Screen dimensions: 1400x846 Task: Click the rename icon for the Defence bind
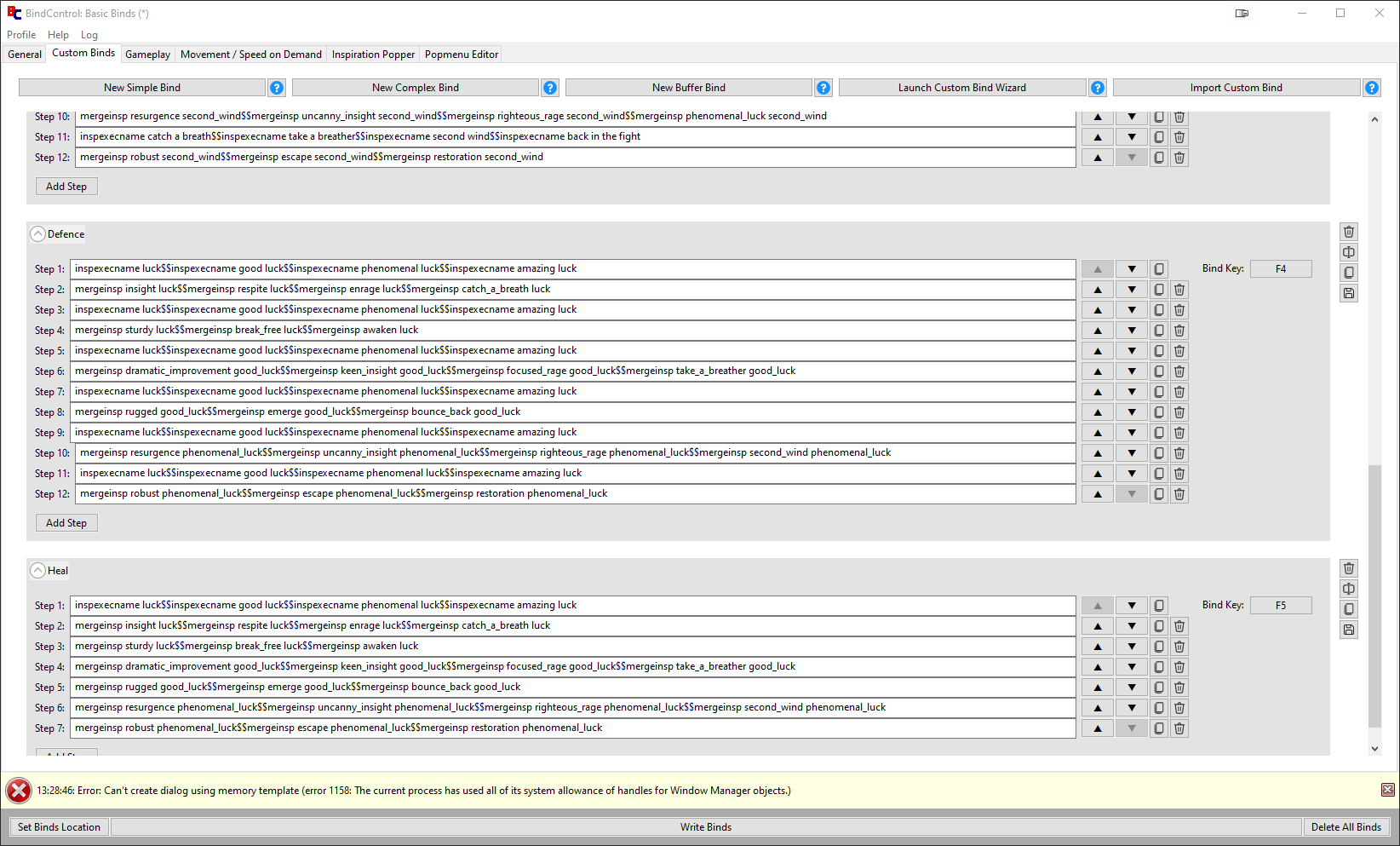[x=1349, y=252]
